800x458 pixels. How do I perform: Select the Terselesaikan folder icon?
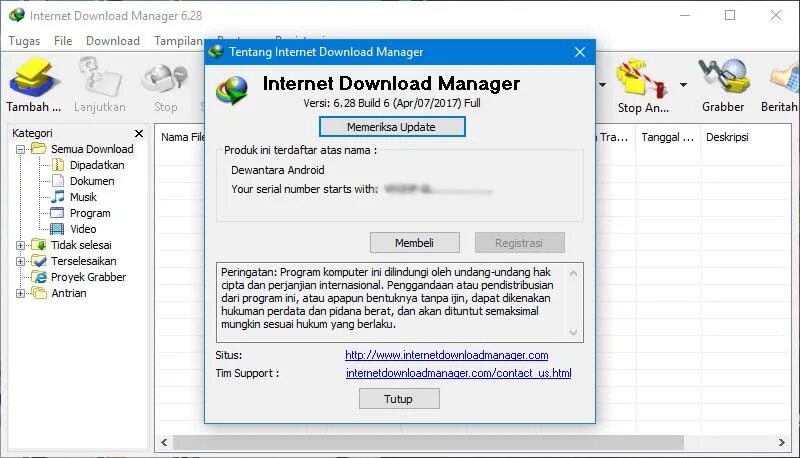tap(39, 261)
